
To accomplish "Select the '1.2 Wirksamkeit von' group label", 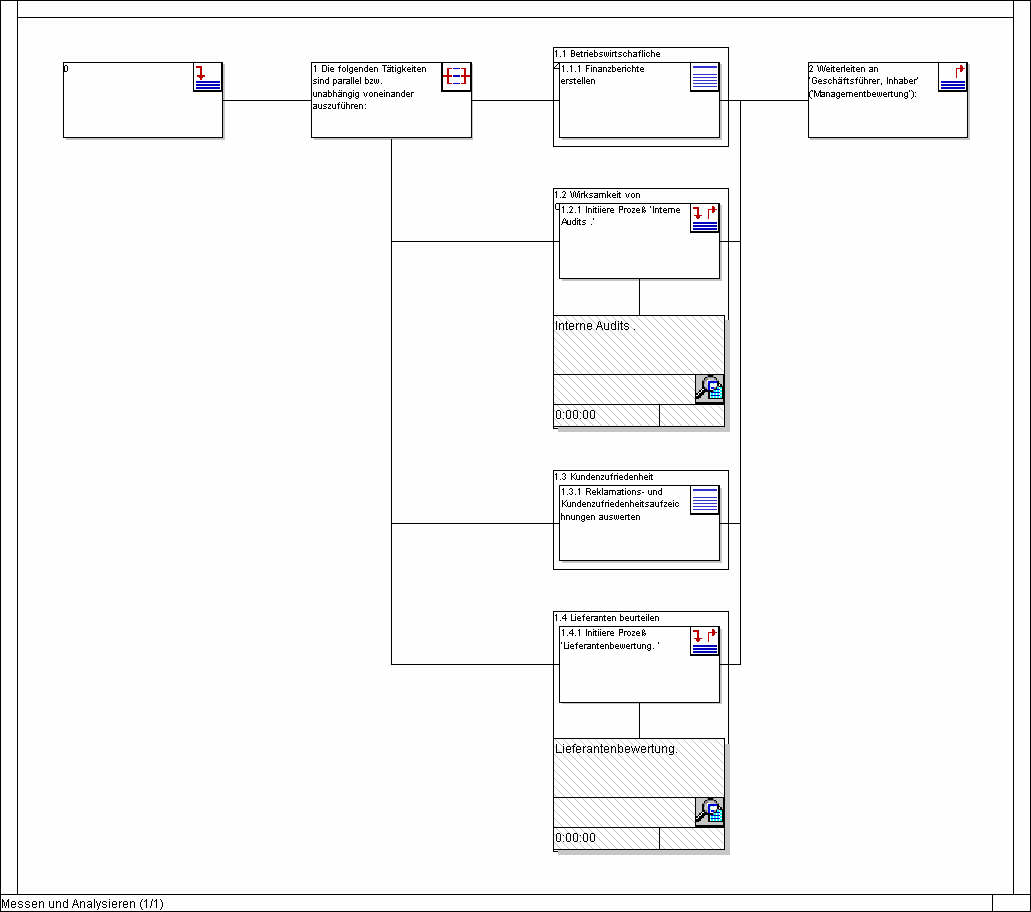I will pos(597,195).
